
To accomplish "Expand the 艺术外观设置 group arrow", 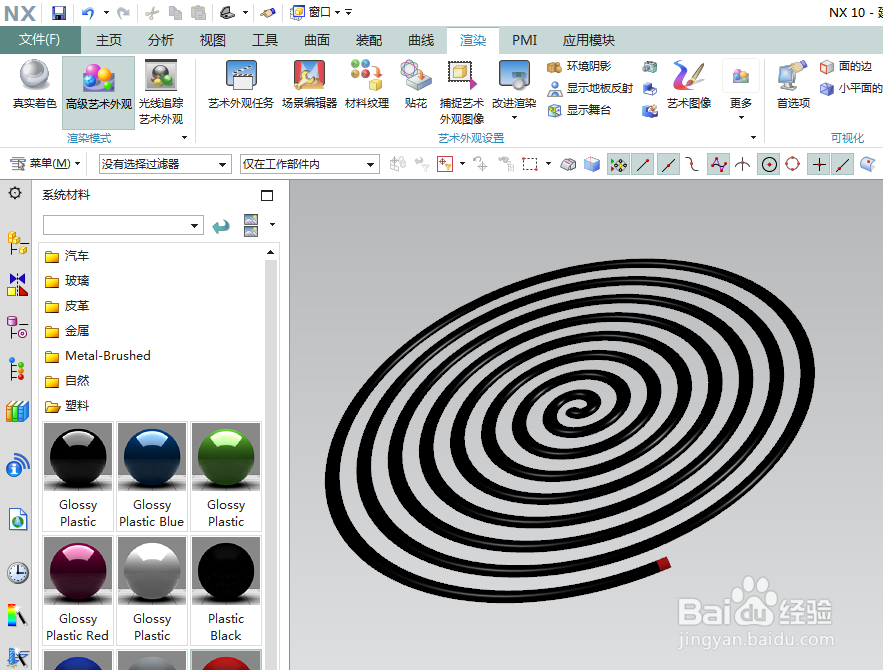I will [753, 137].
